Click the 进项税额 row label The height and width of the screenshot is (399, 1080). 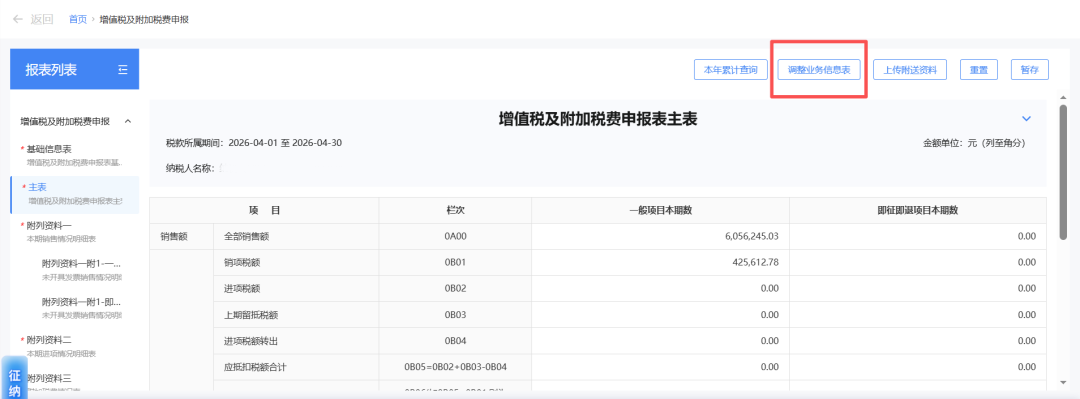point(241,289)
